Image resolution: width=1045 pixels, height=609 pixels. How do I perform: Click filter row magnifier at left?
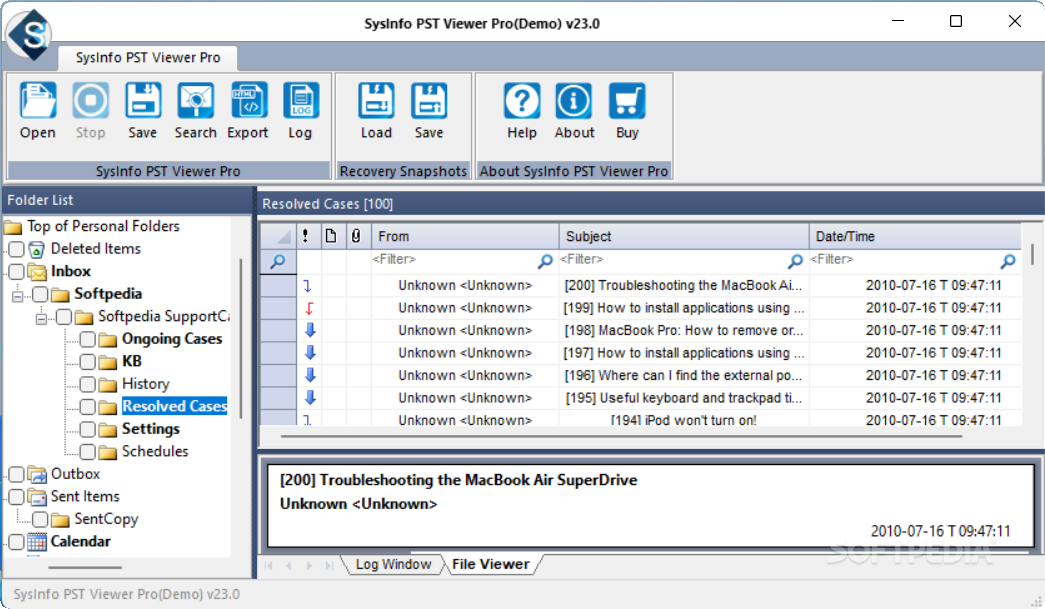[278, 261]
